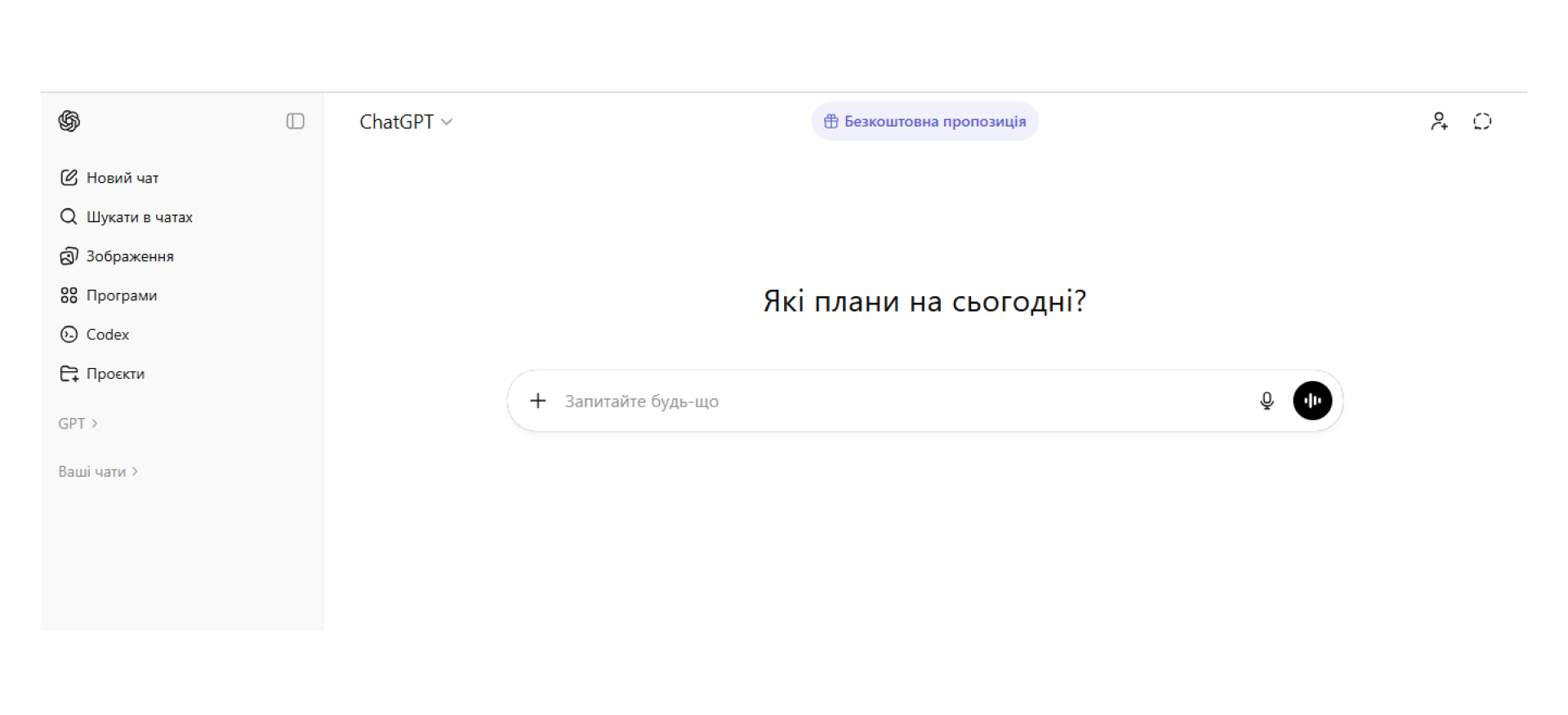Open Проєкти in the sidebar

115,374
